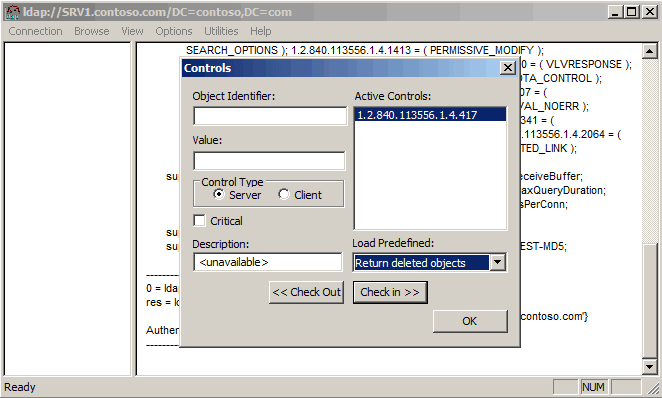Select active control 1.2.840.113556.1.4.417
The height and width of the screenshot is (398, 662).
click(x=430, y=115)
